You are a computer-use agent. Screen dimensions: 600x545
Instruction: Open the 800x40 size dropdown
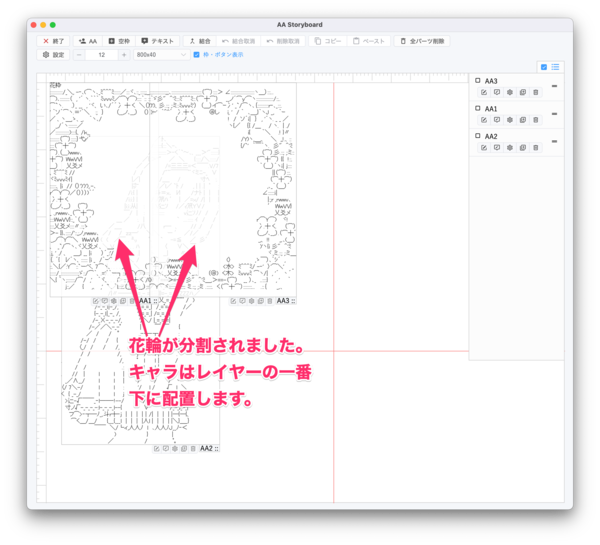[x=160, y=55]
